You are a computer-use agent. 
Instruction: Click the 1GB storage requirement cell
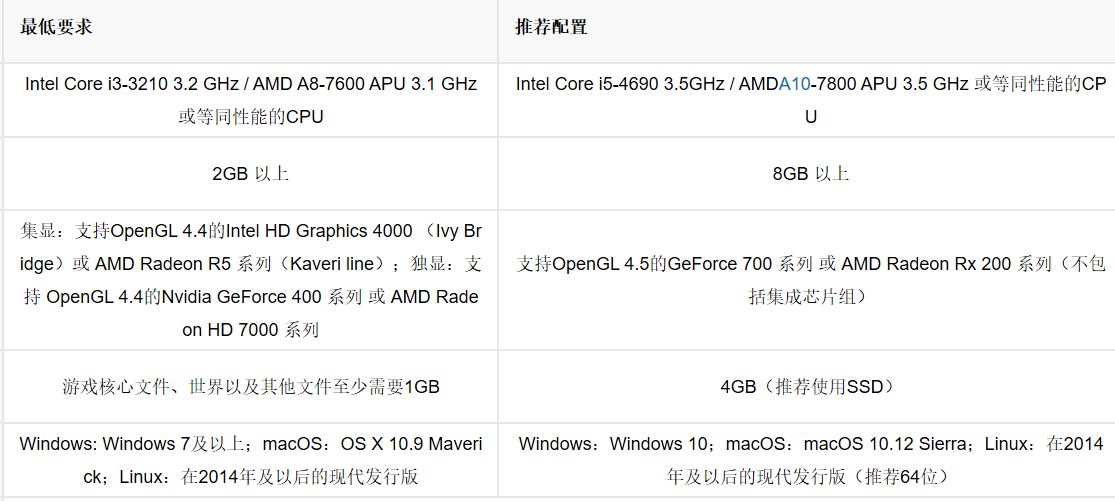click(250, 386)
